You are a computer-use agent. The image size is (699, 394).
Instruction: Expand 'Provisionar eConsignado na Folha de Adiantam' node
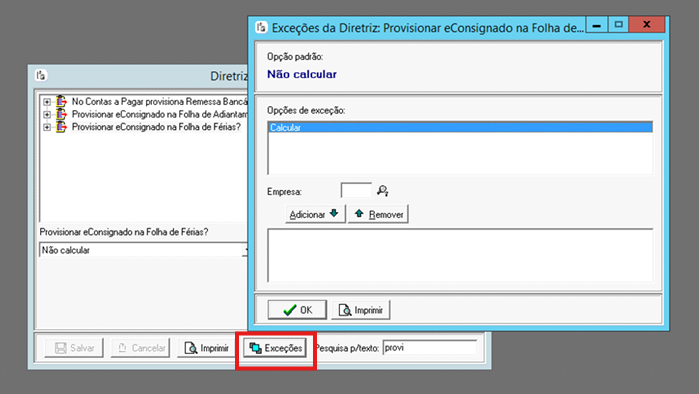pyautogui.click(x=46, y=115)
